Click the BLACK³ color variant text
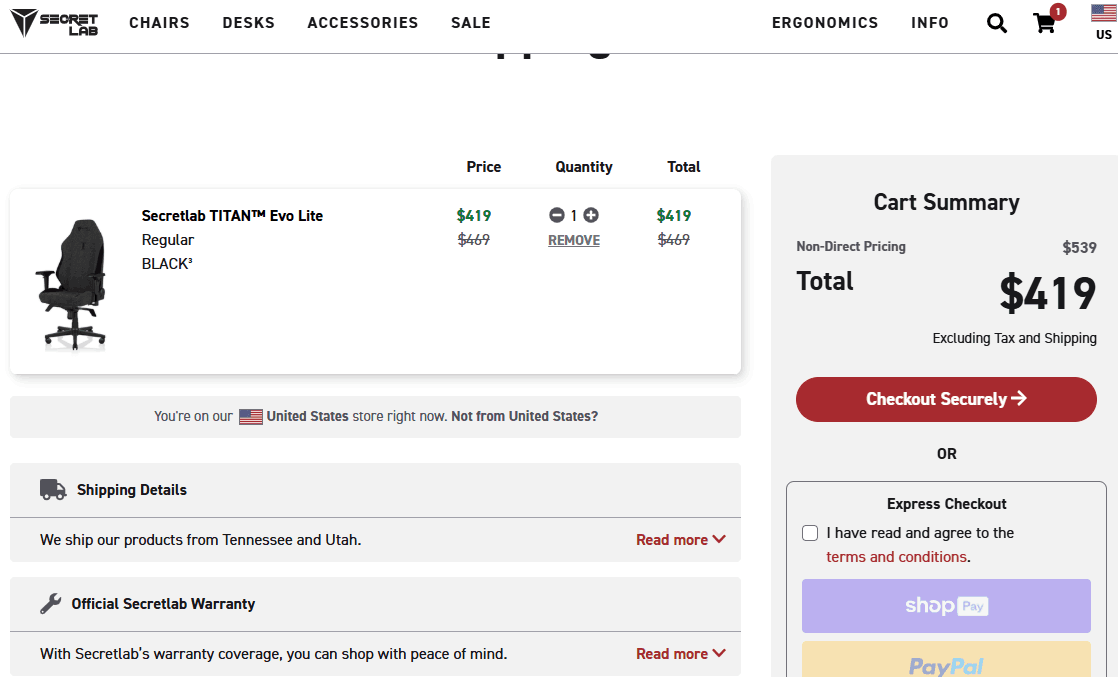This screenshot has height=677, width=1118. tap(168, 264)
